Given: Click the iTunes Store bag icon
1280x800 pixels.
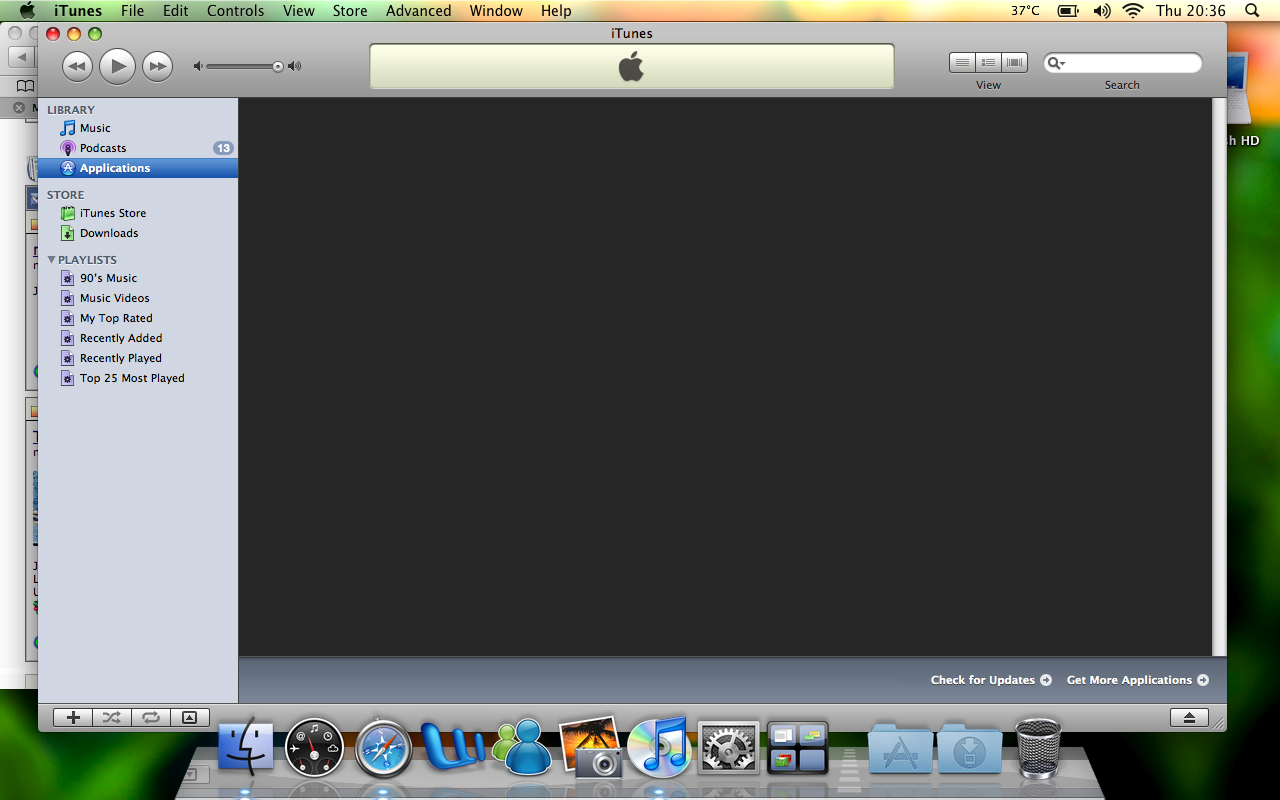Looking at the screenshot, I should coord(68,213).
